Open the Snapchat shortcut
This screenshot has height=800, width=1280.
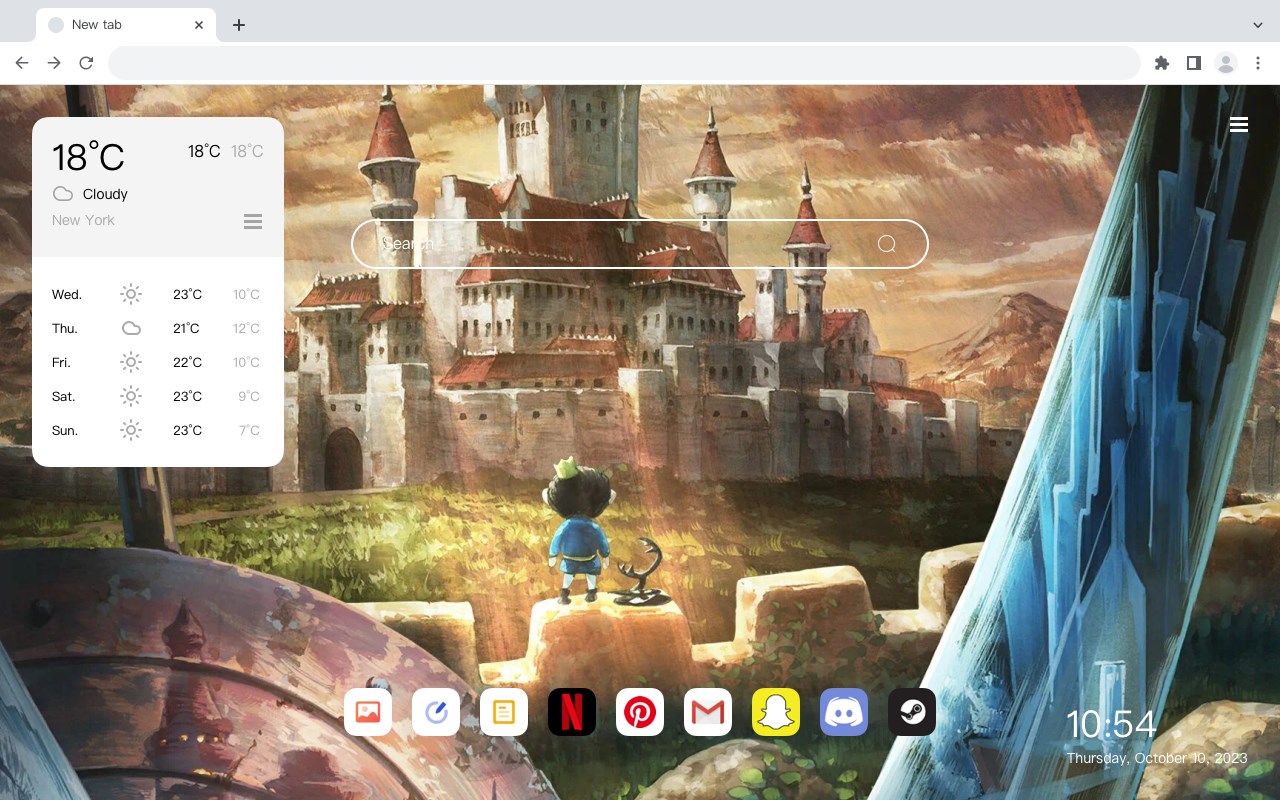click(776, 712)
